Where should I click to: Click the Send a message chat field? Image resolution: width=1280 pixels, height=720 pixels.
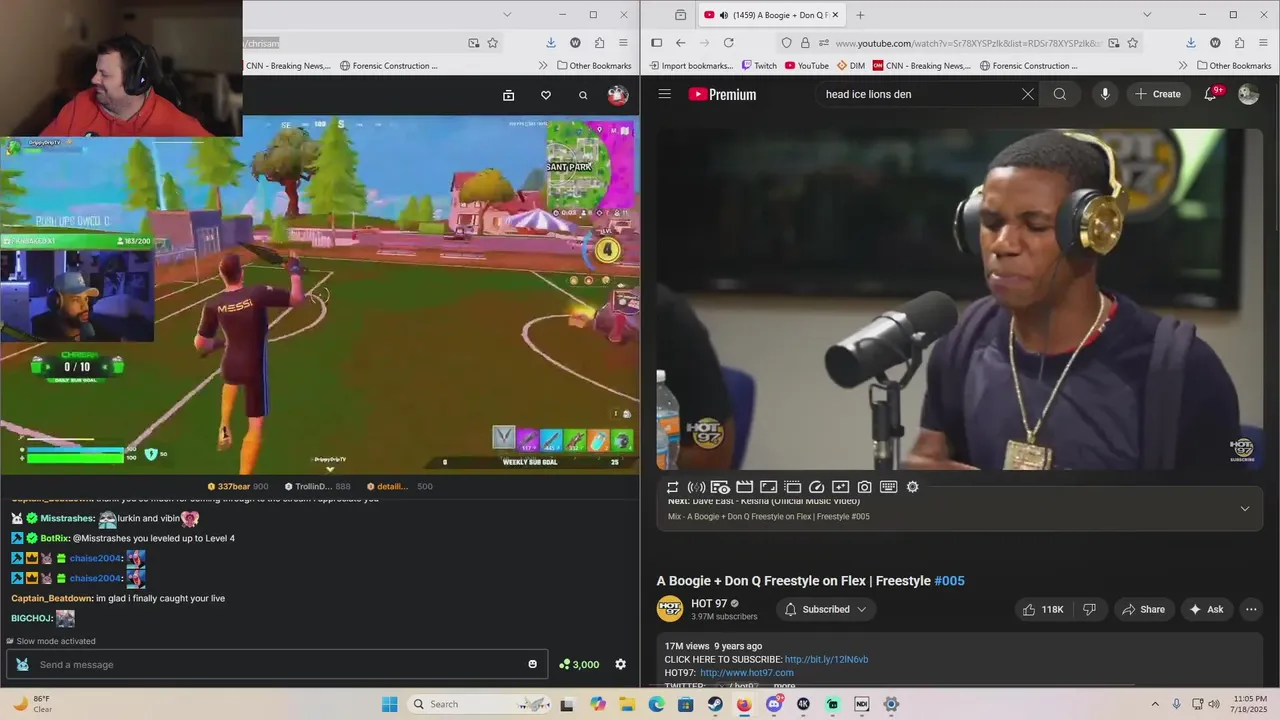(x=276, y=664)
